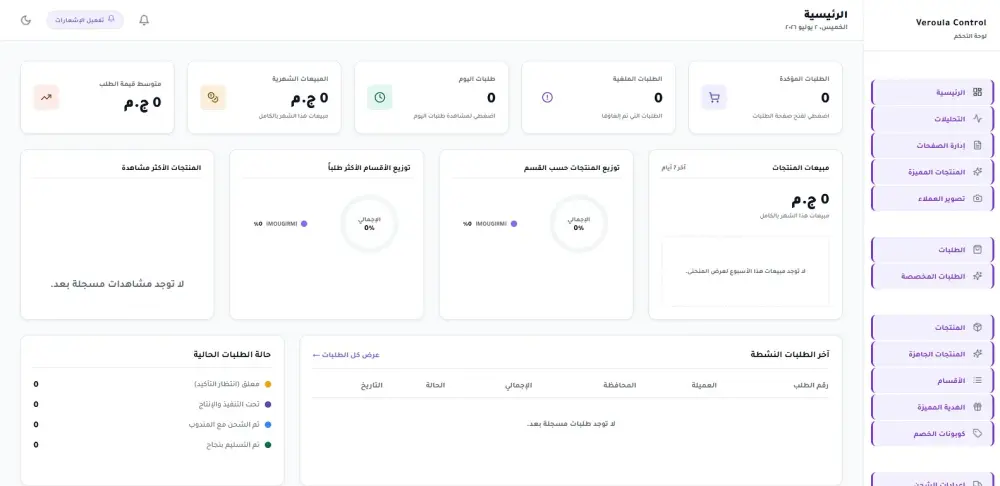Open المنتجات الجاهزة in sidebar

pos(932,354)
